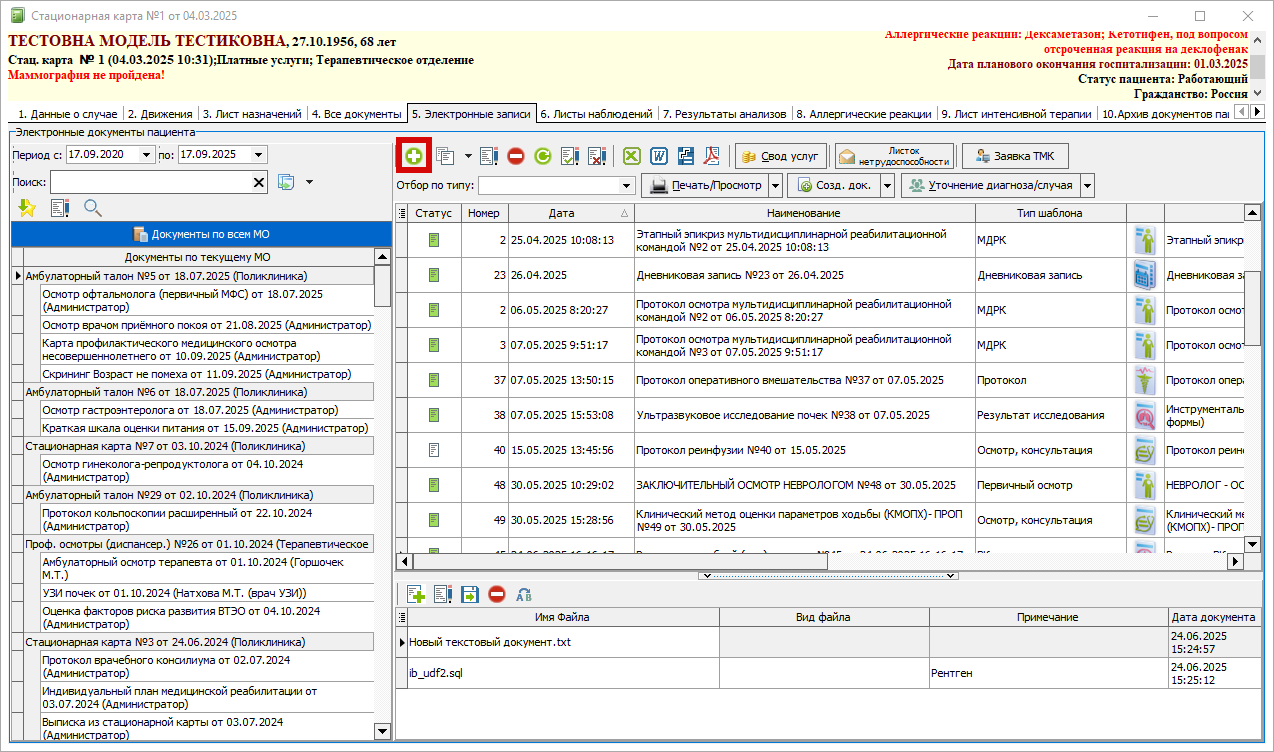Viewport: 1274px width, 752px height.
Task: Click the document with red cross icon
Action: coord(597,156)
